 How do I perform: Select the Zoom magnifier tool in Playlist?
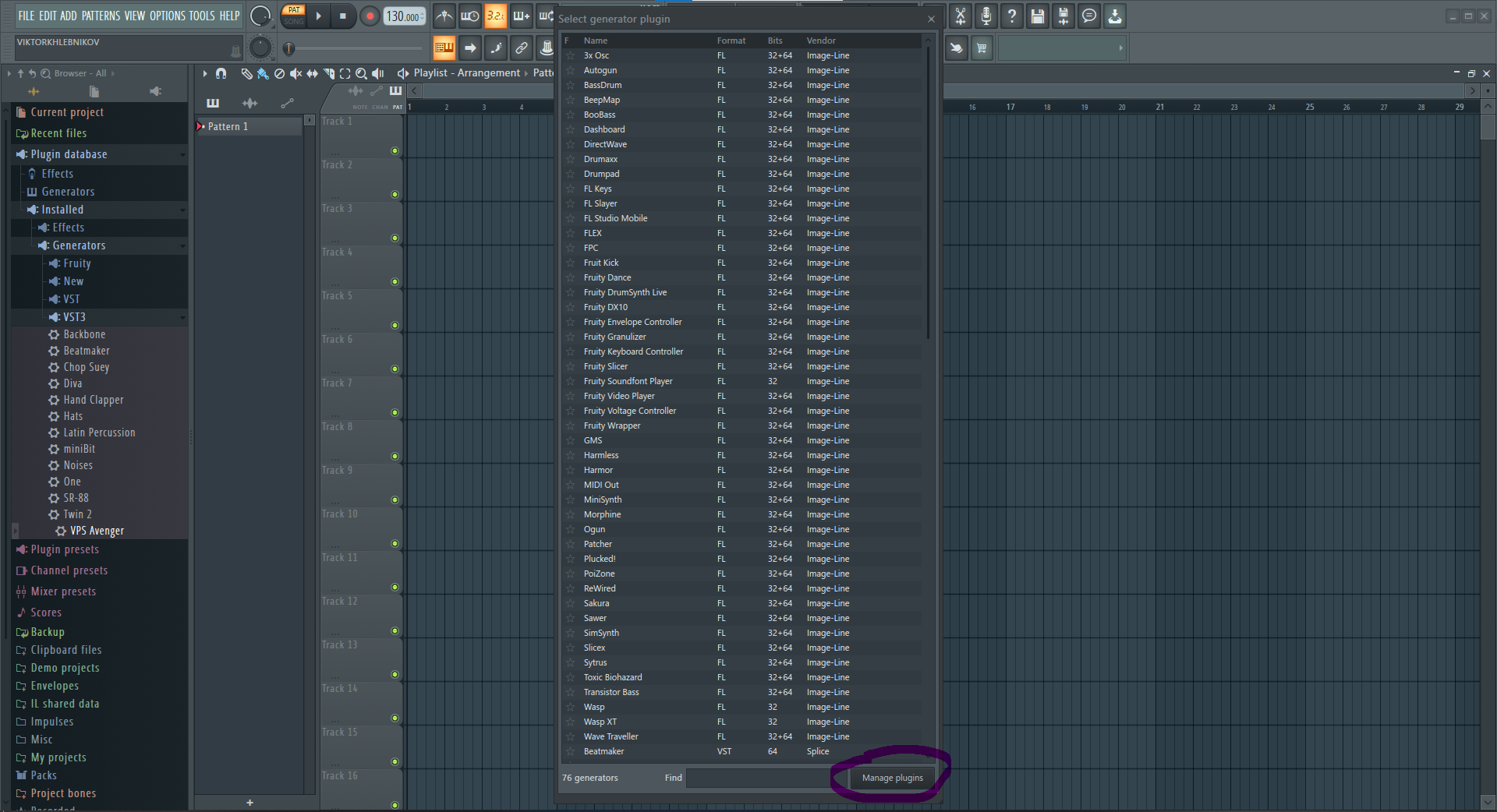[361, 73]
